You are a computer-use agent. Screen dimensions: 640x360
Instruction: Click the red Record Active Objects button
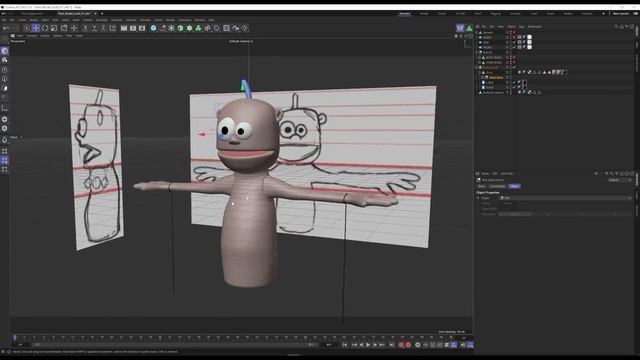[401, 345]
